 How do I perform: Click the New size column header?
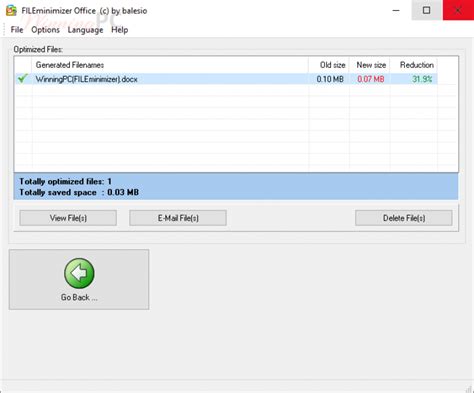pos(370,65)
